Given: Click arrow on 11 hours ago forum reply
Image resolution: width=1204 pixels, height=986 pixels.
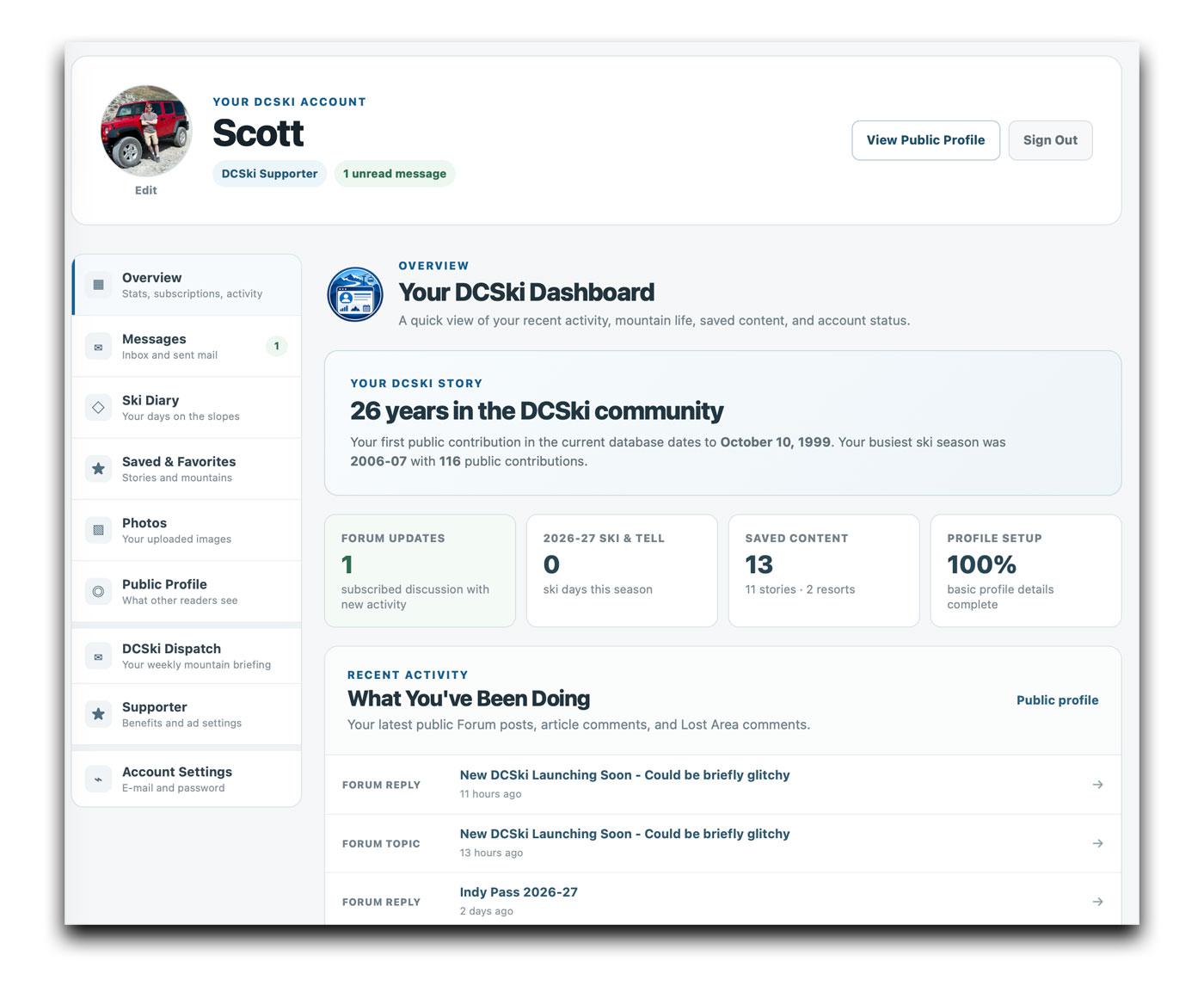Looking at the screenshot, I should pos(1097,785).
